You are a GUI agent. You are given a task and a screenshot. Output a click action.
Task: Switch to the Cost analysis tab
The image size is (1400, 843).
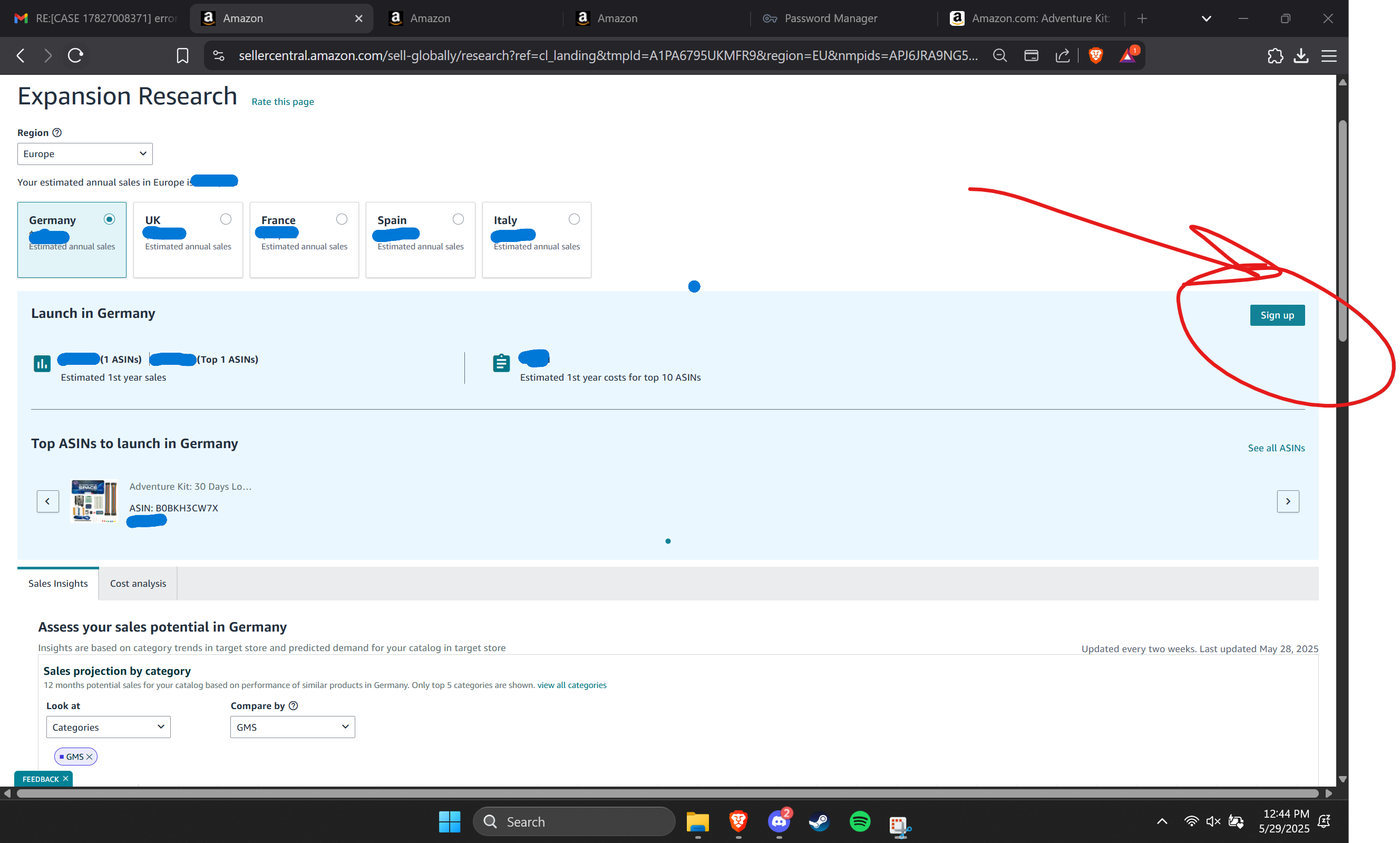(x=138, y=584)
